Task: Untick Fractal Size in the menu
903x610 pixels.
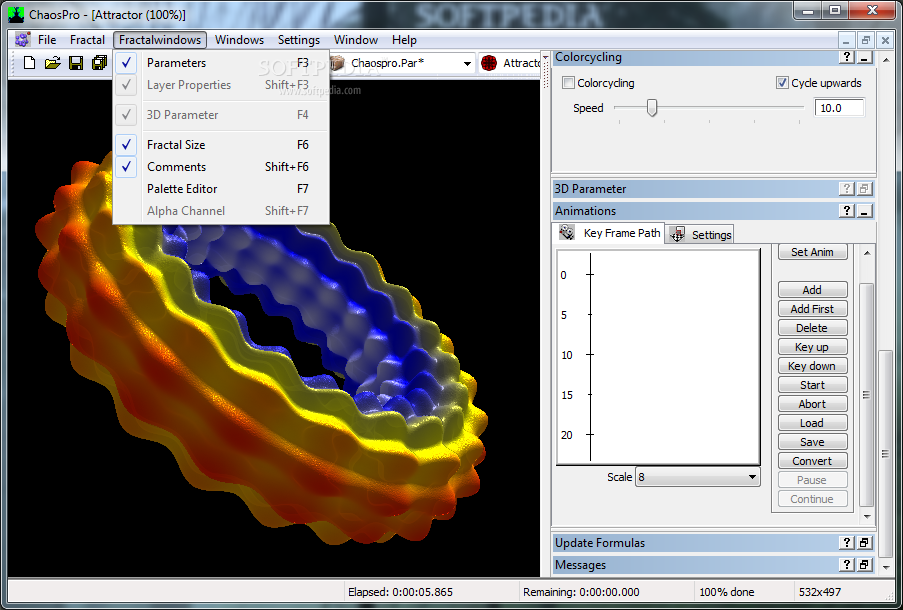Action: (221, 145)
